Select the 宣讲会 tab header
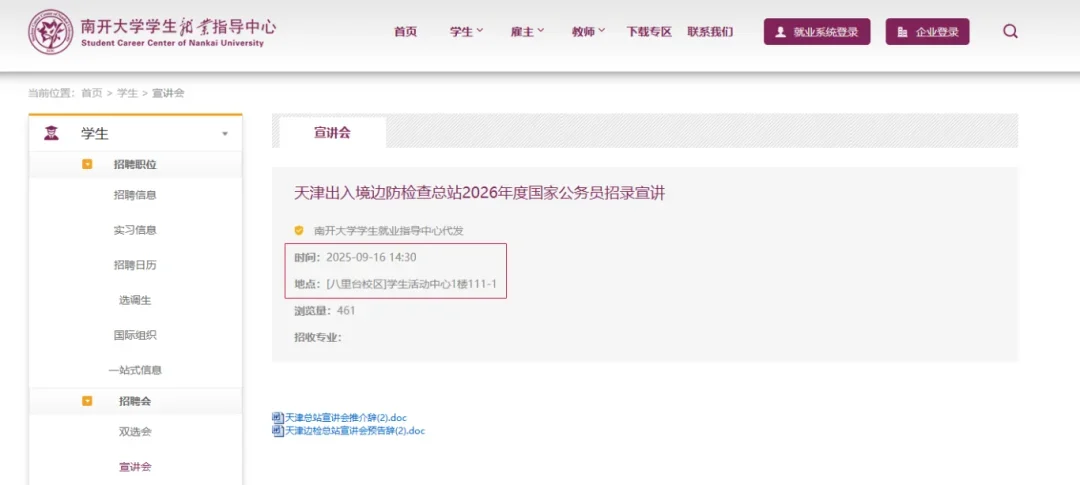The width and height of the screenshot is (1080, 485). [332, 133]
